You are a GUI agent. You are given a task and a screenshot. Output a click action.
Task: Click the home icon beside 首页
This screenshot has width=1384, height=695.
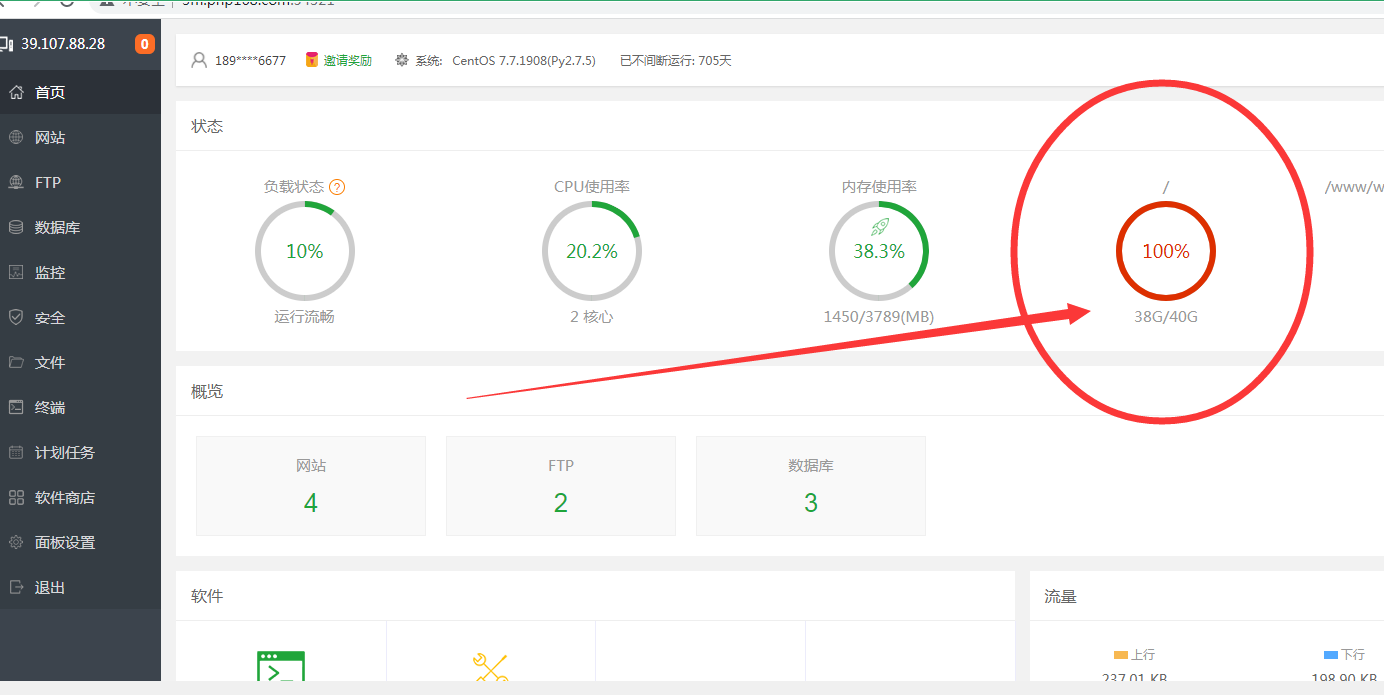(16, 92)
